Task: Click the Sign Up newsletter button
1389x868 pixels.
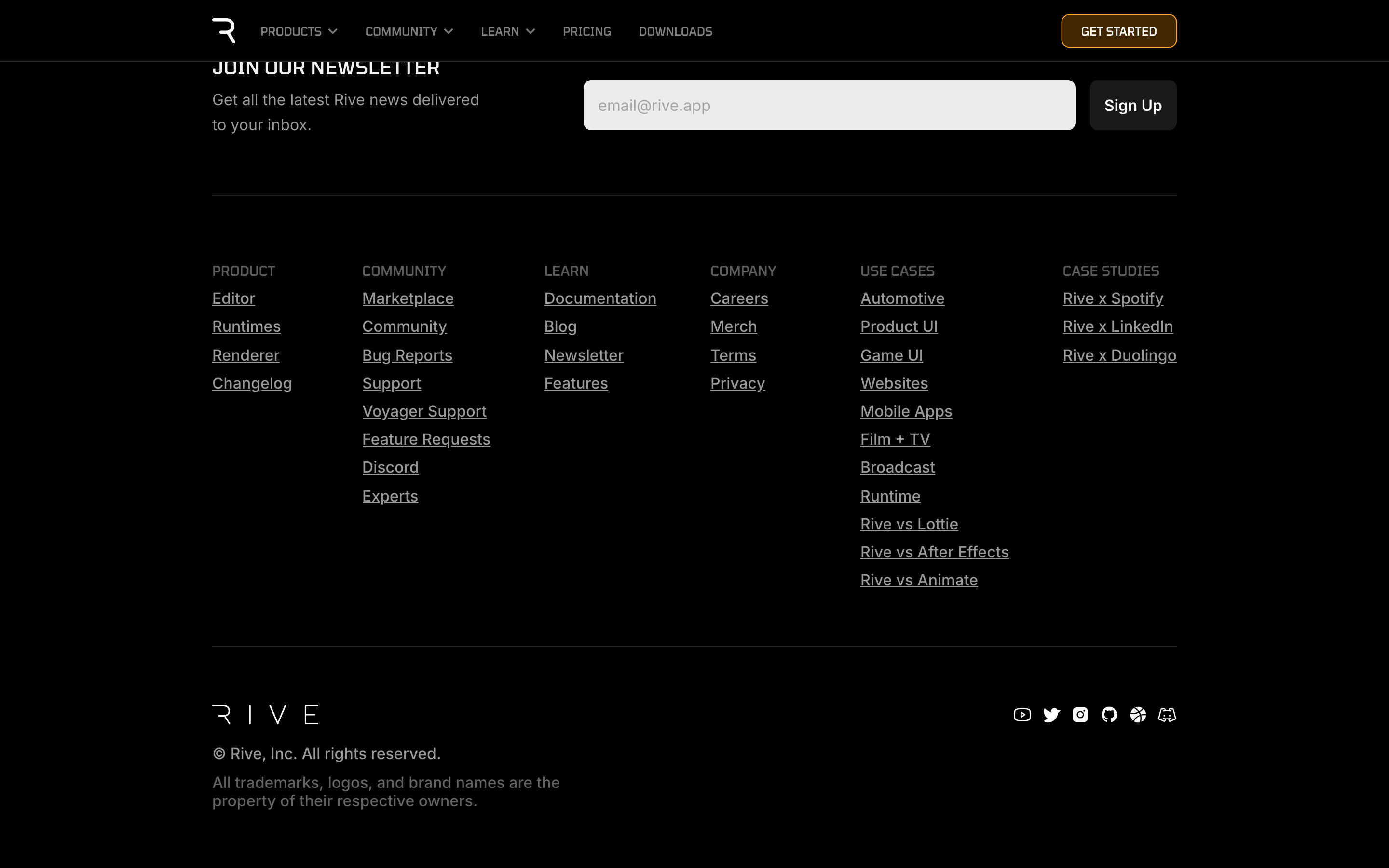Action: (x=1133, y=105)
